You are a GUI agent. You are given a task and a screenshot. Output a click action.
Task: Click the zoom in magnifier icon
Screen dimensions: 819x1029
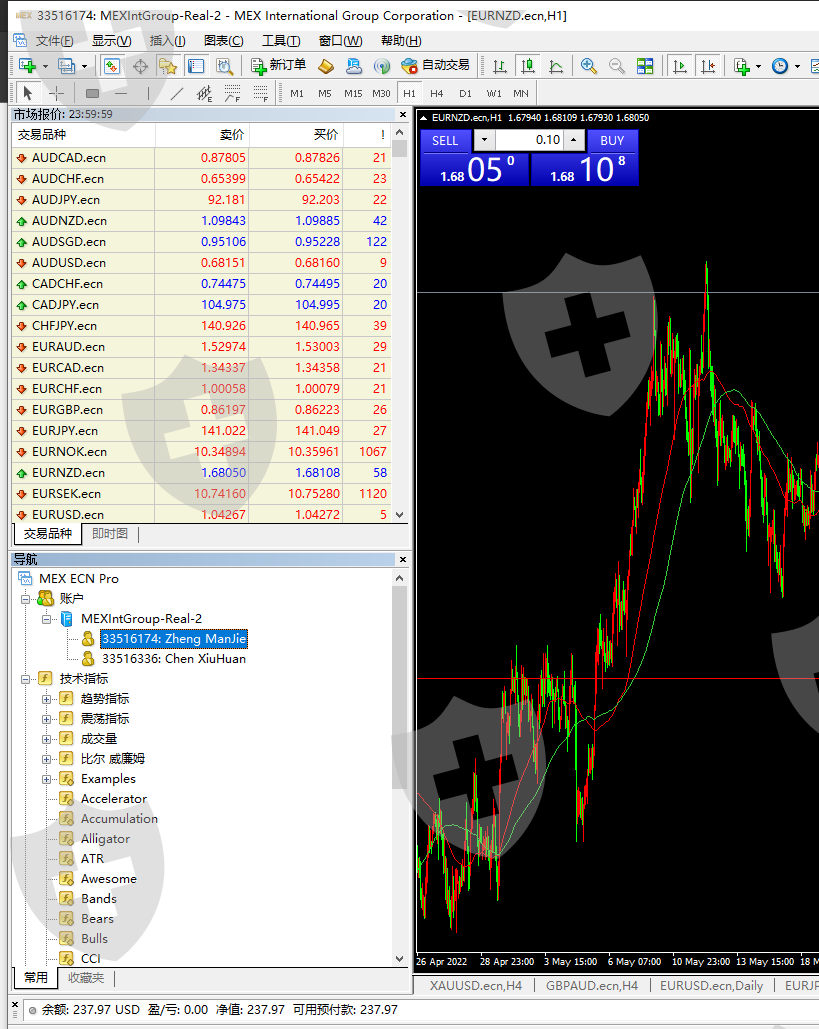click(589, 66)
